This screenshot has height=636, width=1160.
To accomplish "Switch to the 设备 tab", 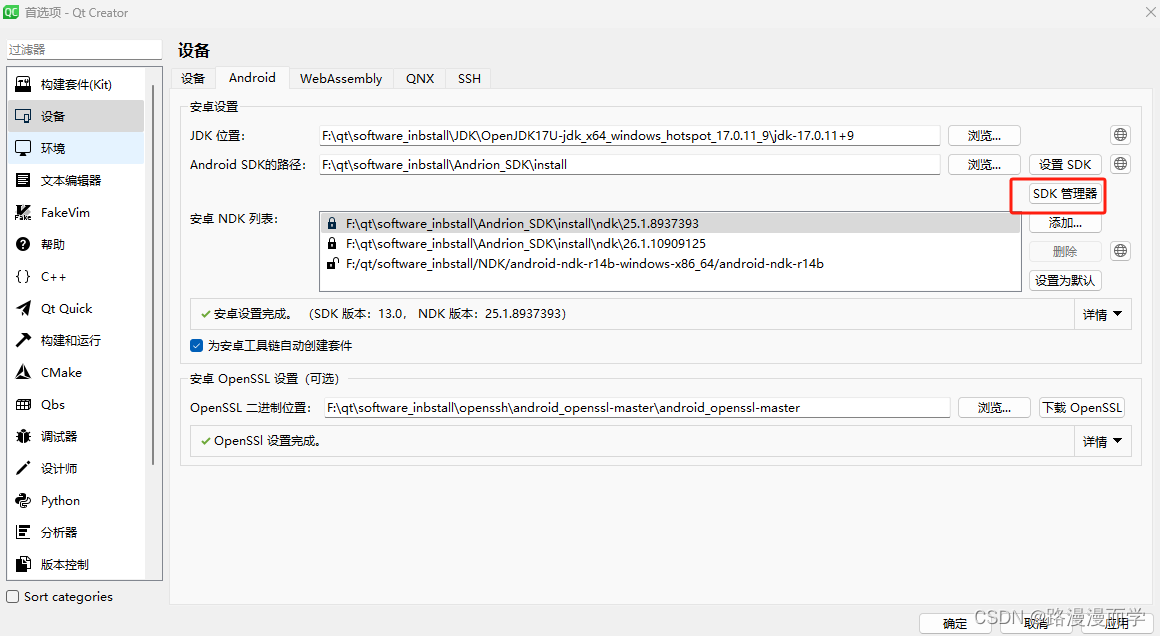I will tap(193, 78).
